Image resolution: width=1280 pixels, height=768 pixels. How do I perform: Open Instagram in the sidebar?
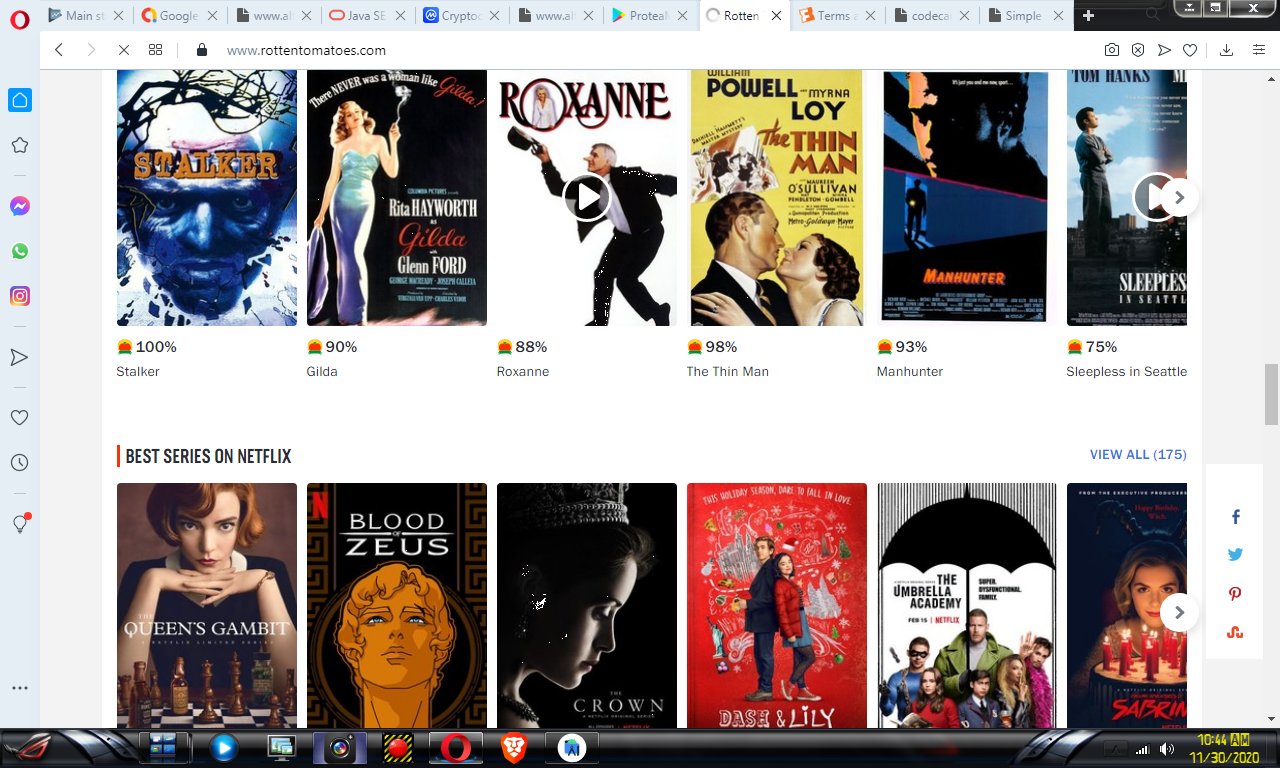(x=20, y=296)
